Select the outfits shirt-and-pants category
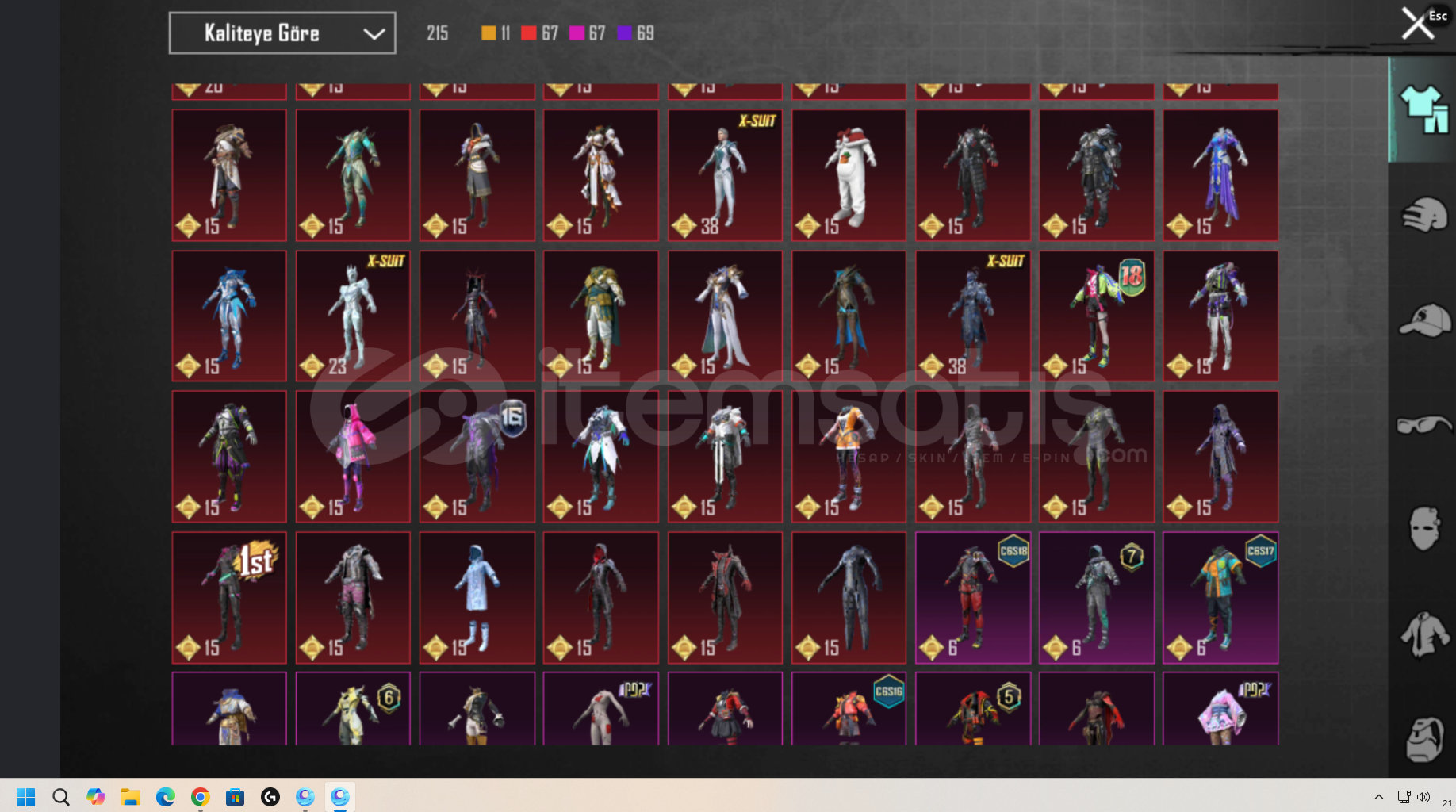 (x=1423, y=109)
